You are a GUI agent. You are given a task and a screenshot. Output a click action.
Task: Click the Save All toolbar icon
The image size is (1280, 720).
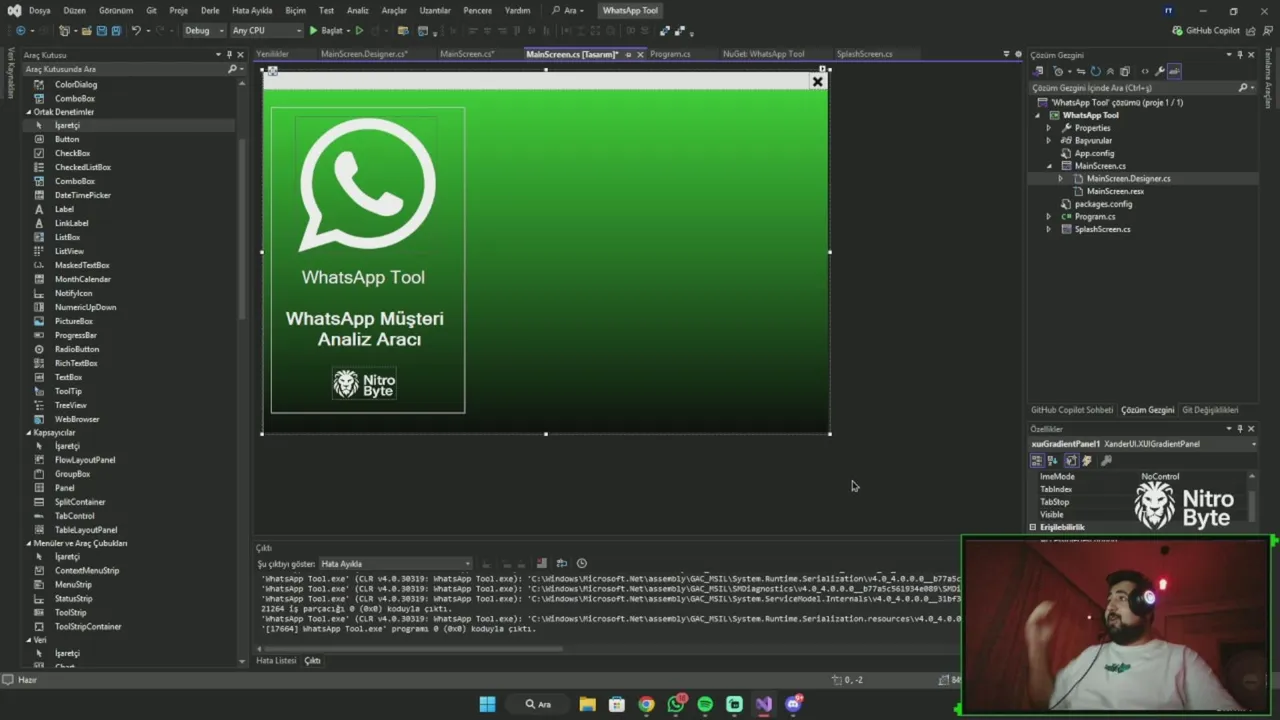[116, 31]
